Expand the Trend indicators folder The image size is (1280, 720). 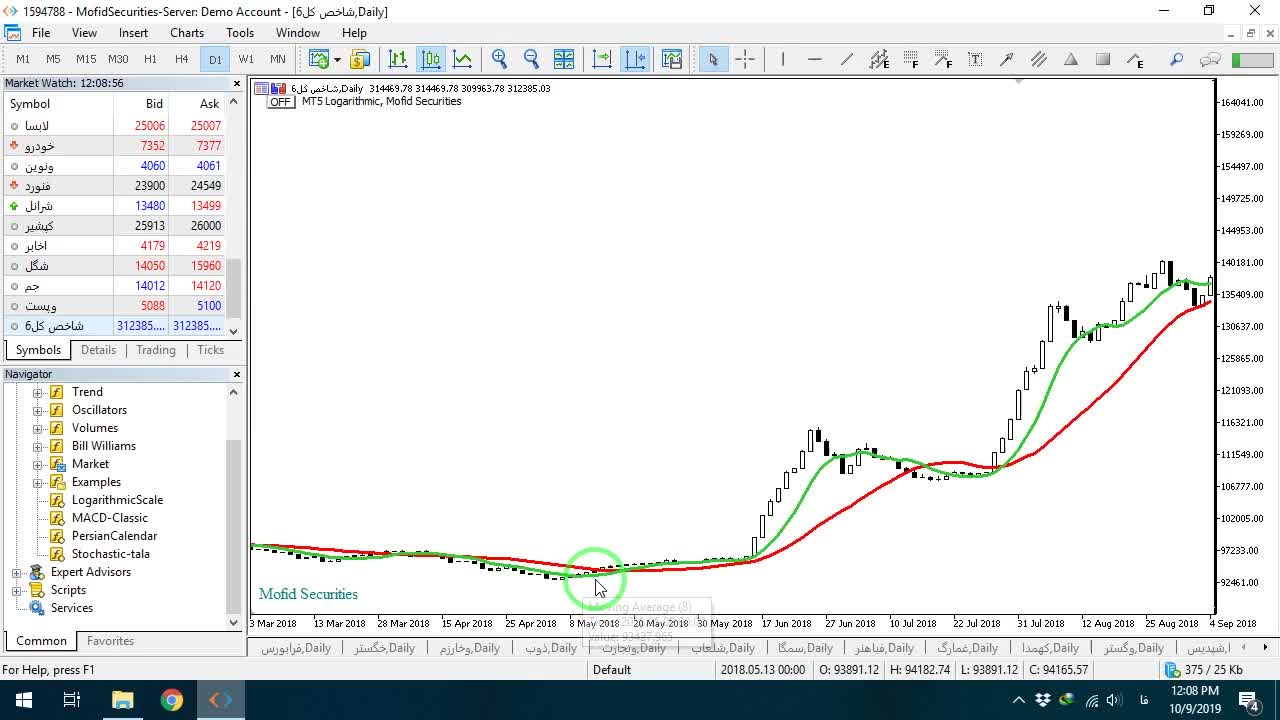click(38, 392)
